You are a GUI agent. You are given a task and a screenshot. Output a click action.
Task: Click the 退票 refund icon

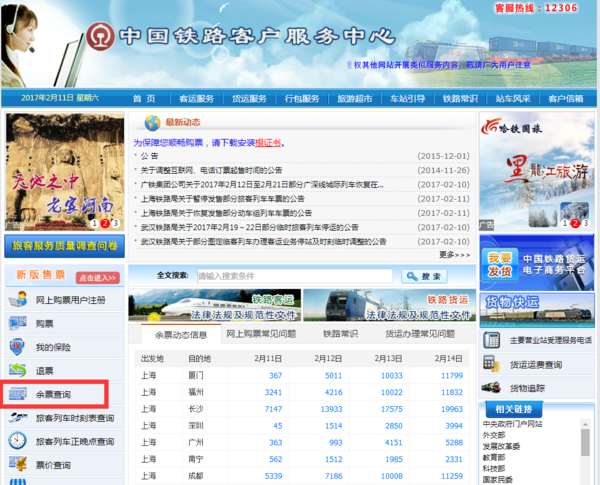(x=18, y=370)
